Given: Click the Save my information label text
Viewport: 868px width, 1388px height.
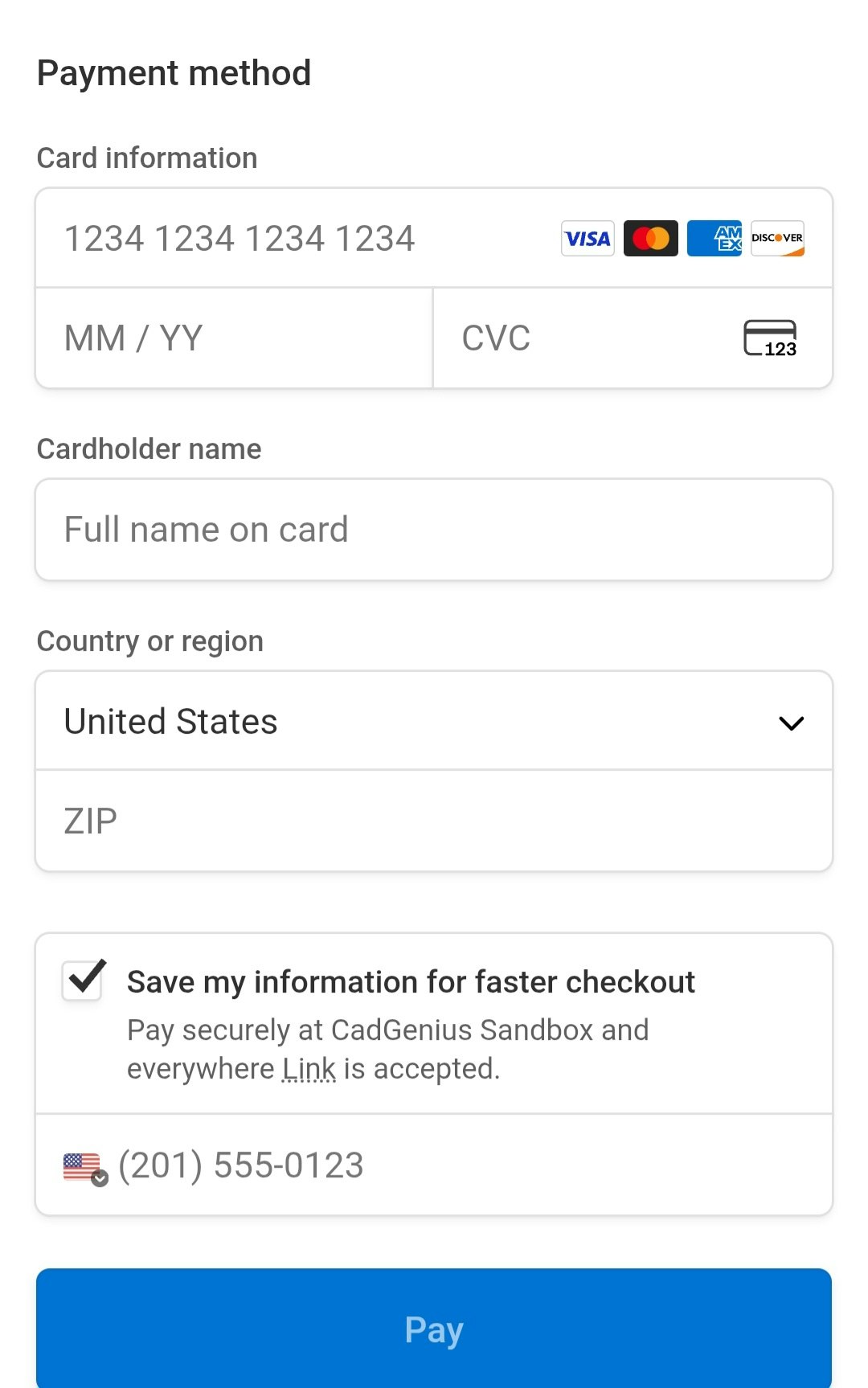Looking at the screenshot, I should pyautogui.click(x=411, y=982).
